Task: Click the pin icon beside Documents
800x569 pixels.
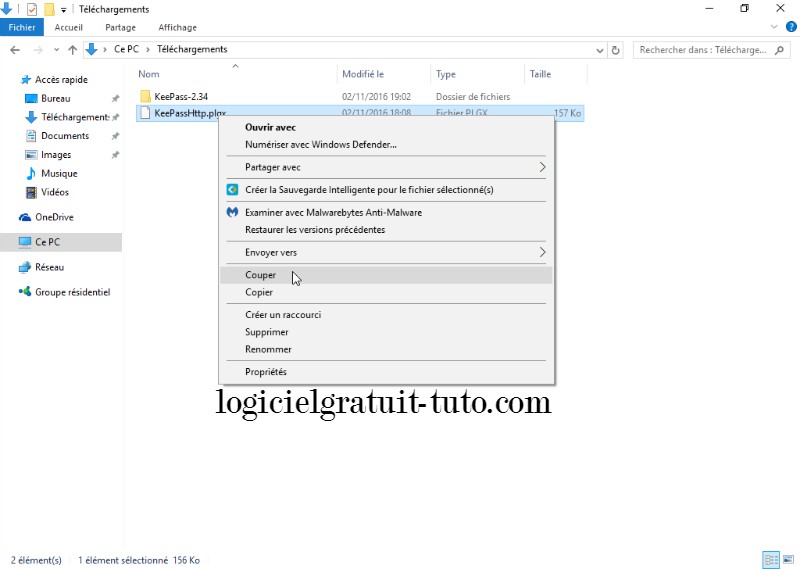Action: point(115,136)
